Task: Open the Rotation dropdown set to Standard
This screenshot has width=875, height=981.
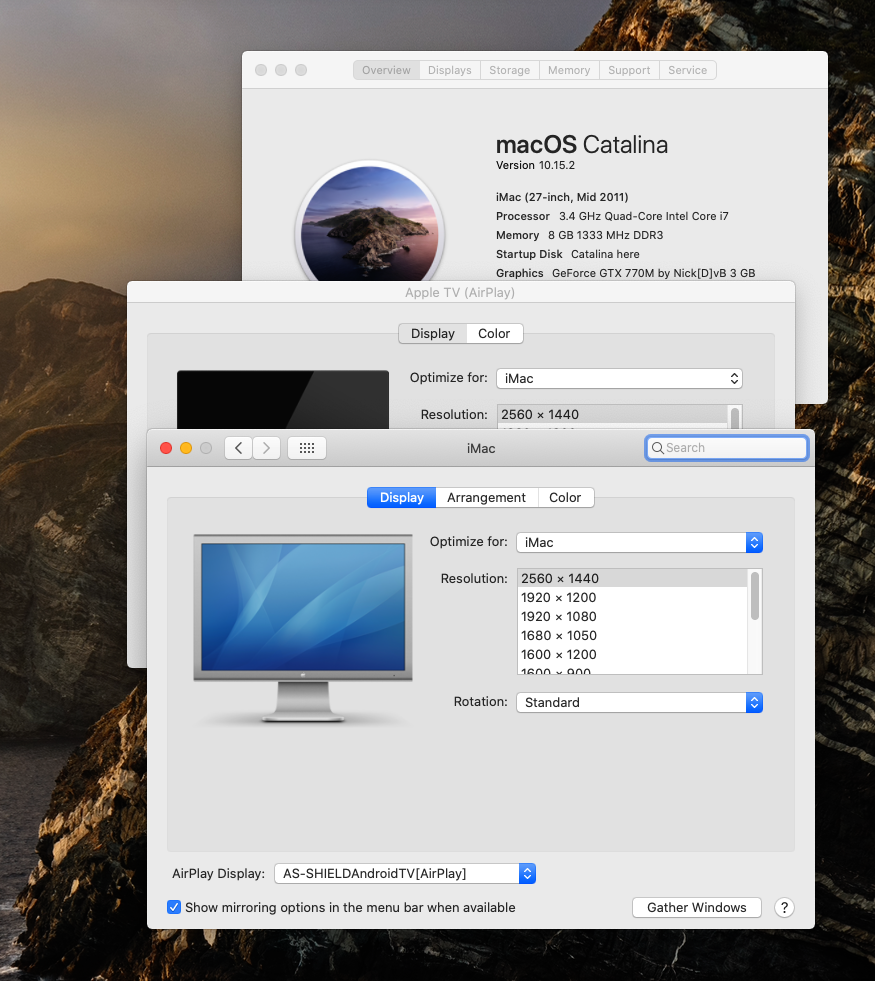Action: tap(639, 703)
